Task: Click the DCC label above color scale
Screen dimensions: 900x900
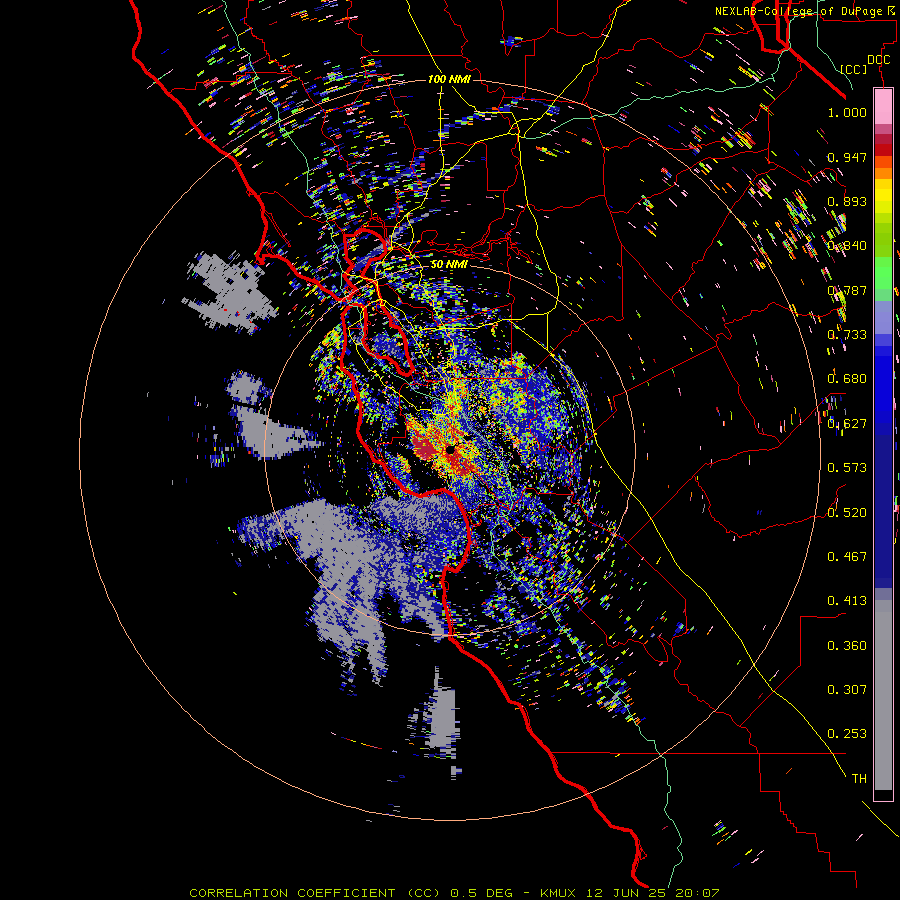Action: [x=878, y=60]
